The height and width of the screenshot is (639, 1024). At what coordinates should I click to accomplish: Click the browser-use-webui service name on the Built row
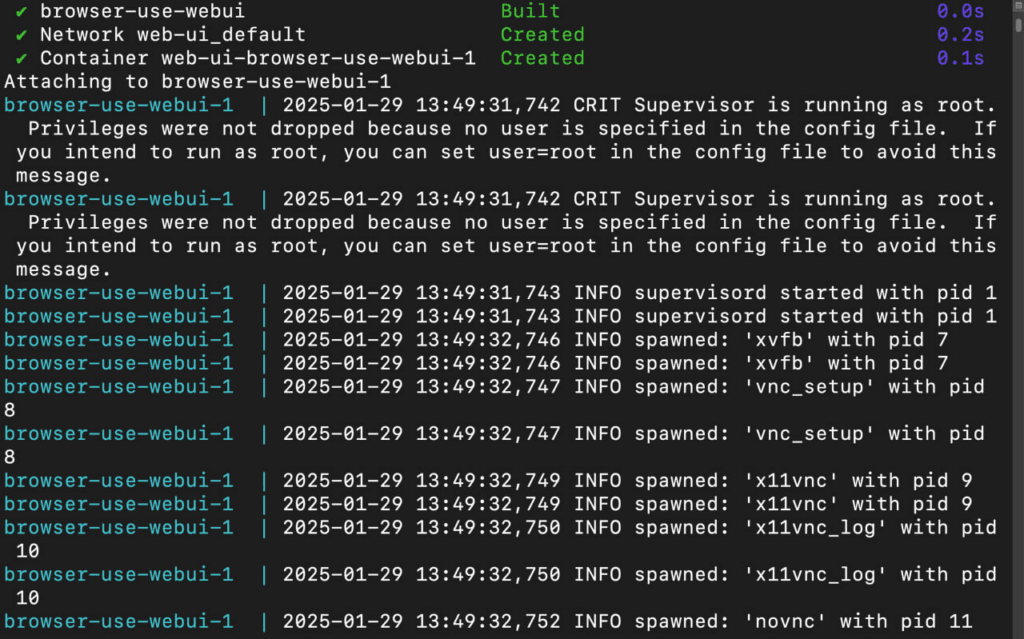click(142, 11)
